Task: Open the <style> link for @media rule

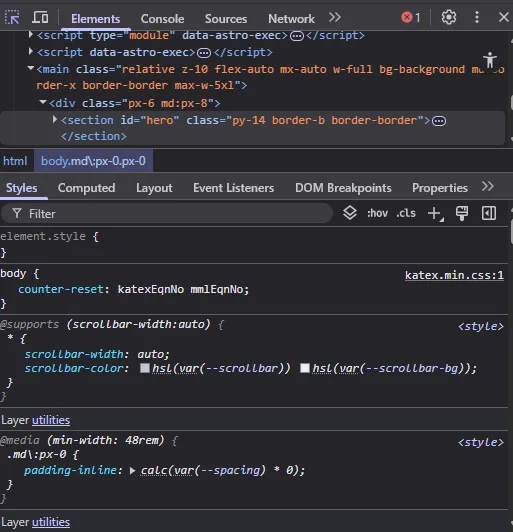Action: coord(481,442)
